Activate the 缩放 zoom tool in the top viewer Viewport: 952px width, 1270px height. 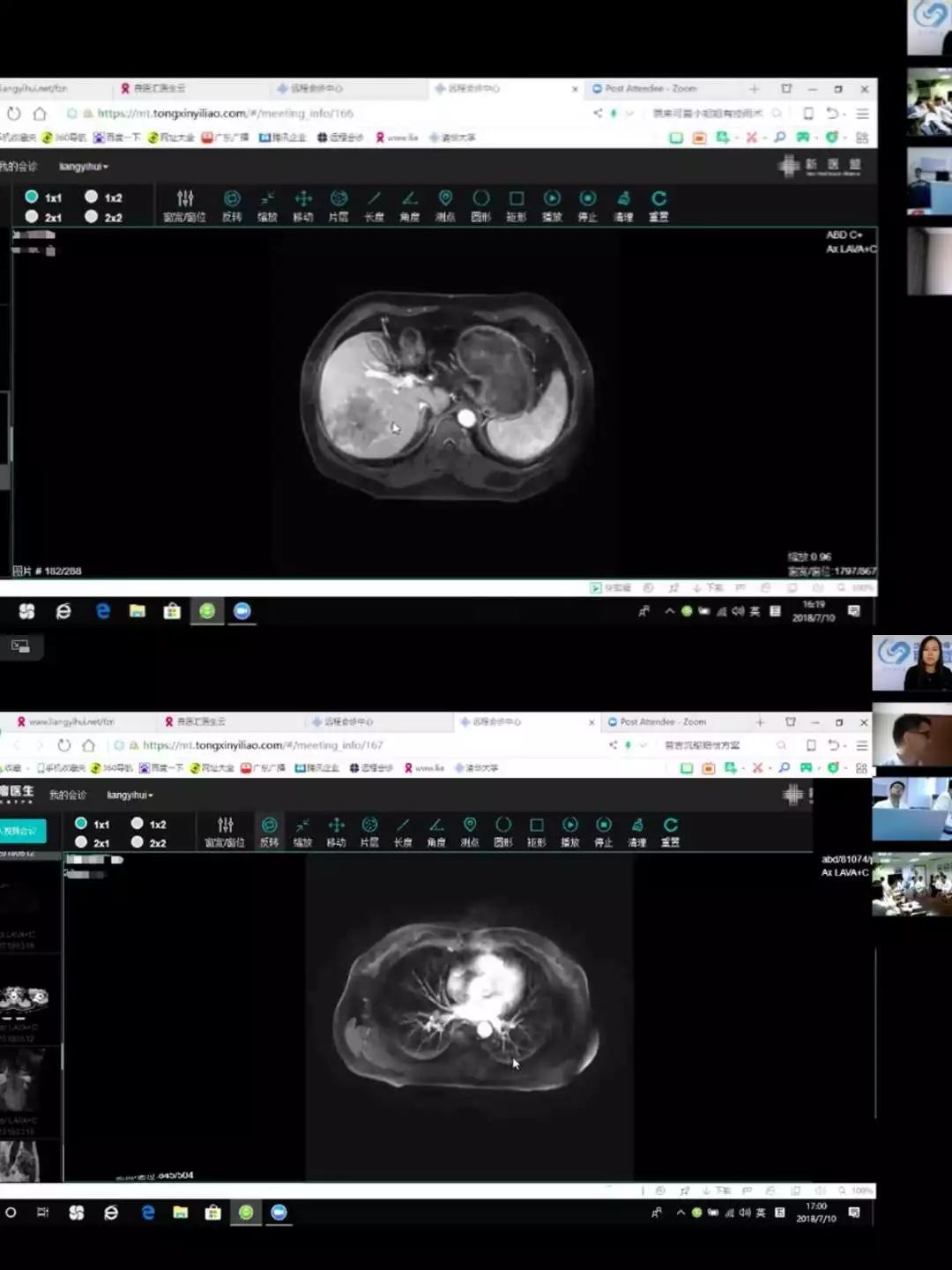click(267, 205)
